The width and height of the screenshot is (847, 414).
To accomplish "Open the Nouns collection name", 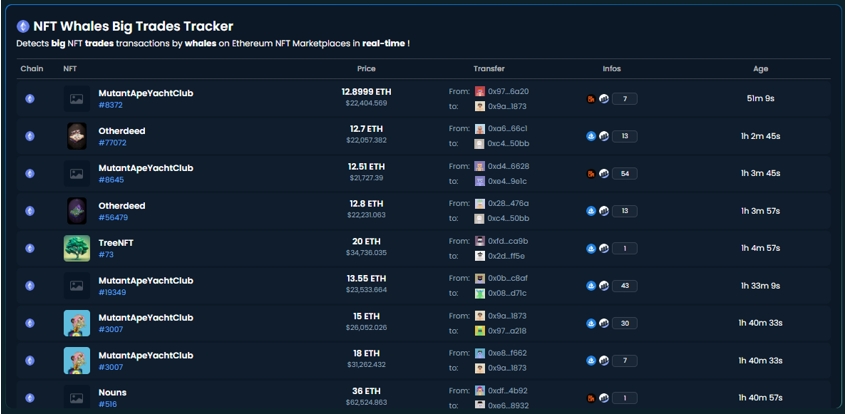I will tap(112, 392).
